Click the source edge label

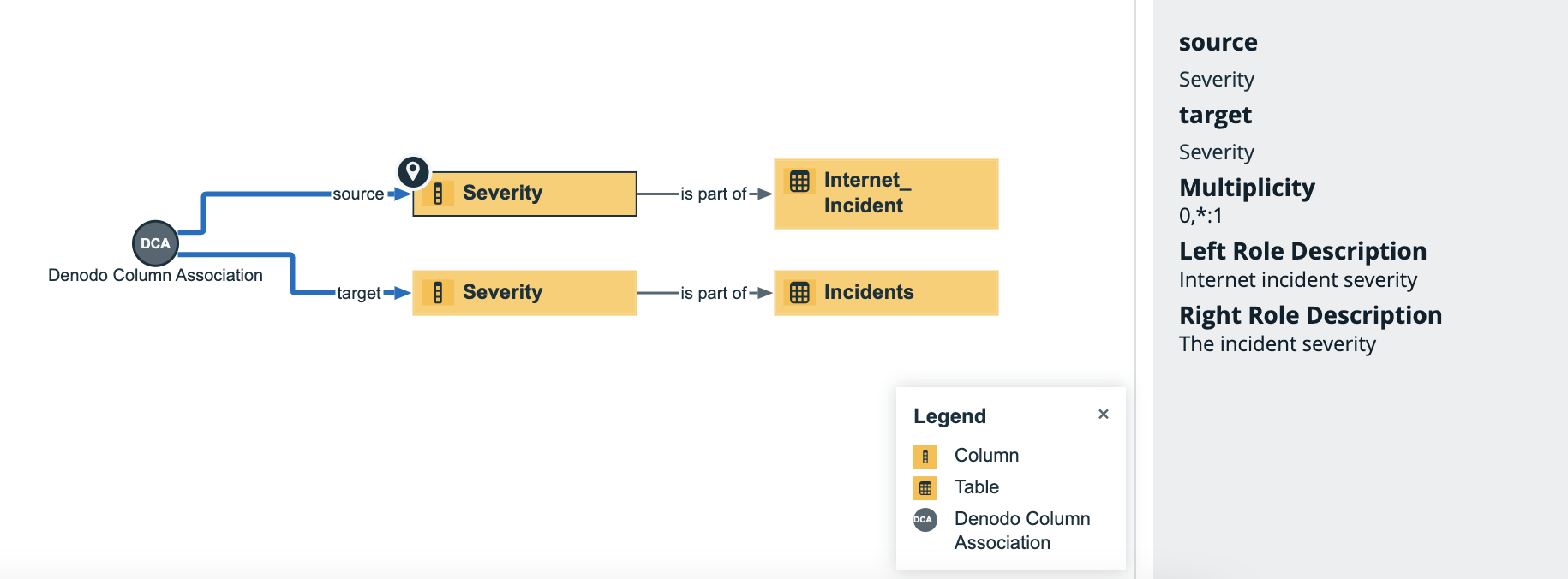(x=358, y=194)
